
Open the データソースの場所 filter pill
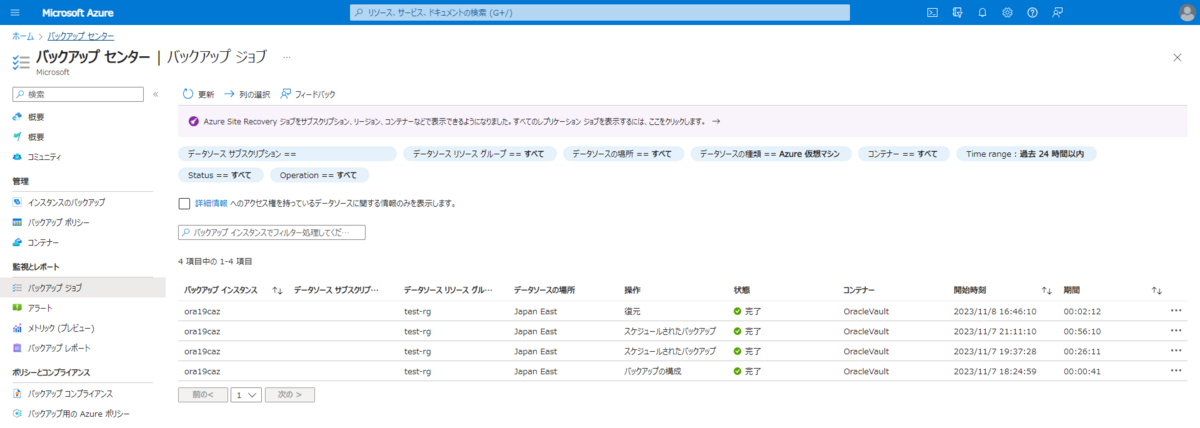click(624, 154)
